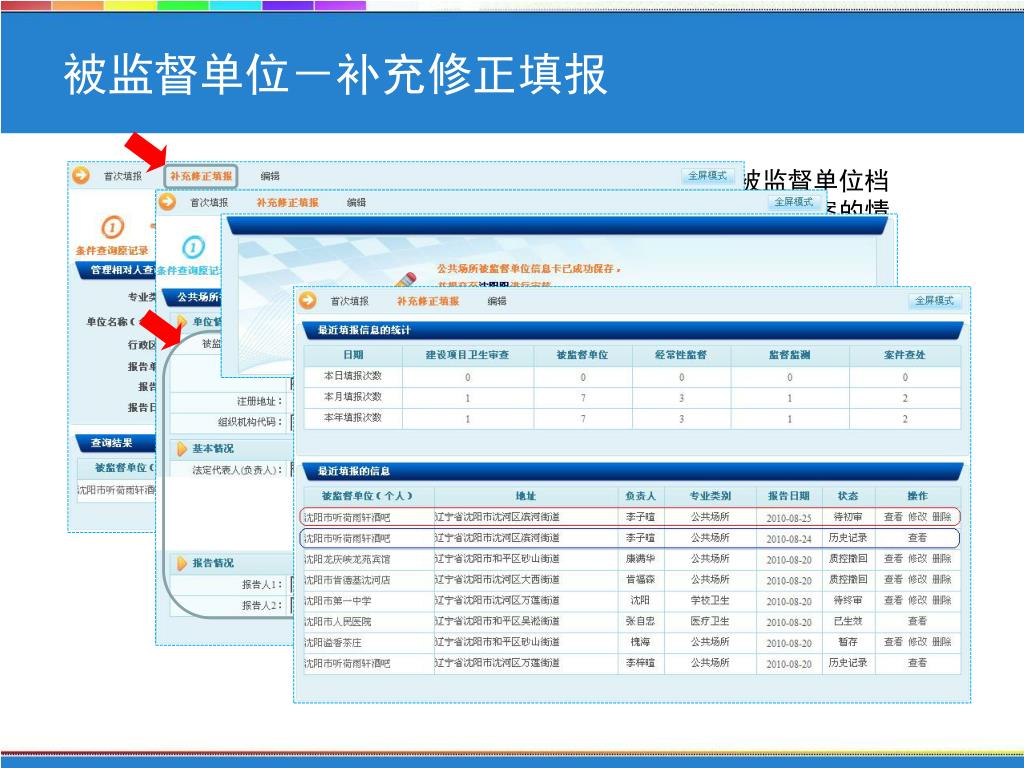Image resolution: width=1024 pixels, height=768 pixels.
Task: Click the 2010-08-25 report date cell
Action: point(788,517)
